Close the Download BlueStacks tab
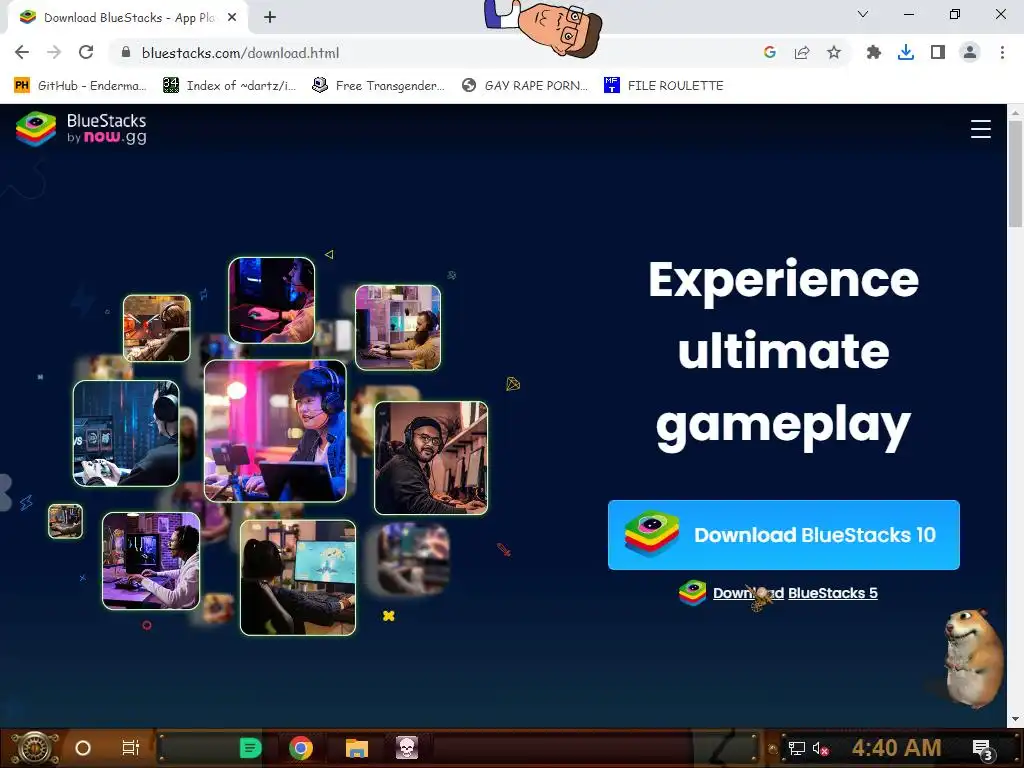 232,18
